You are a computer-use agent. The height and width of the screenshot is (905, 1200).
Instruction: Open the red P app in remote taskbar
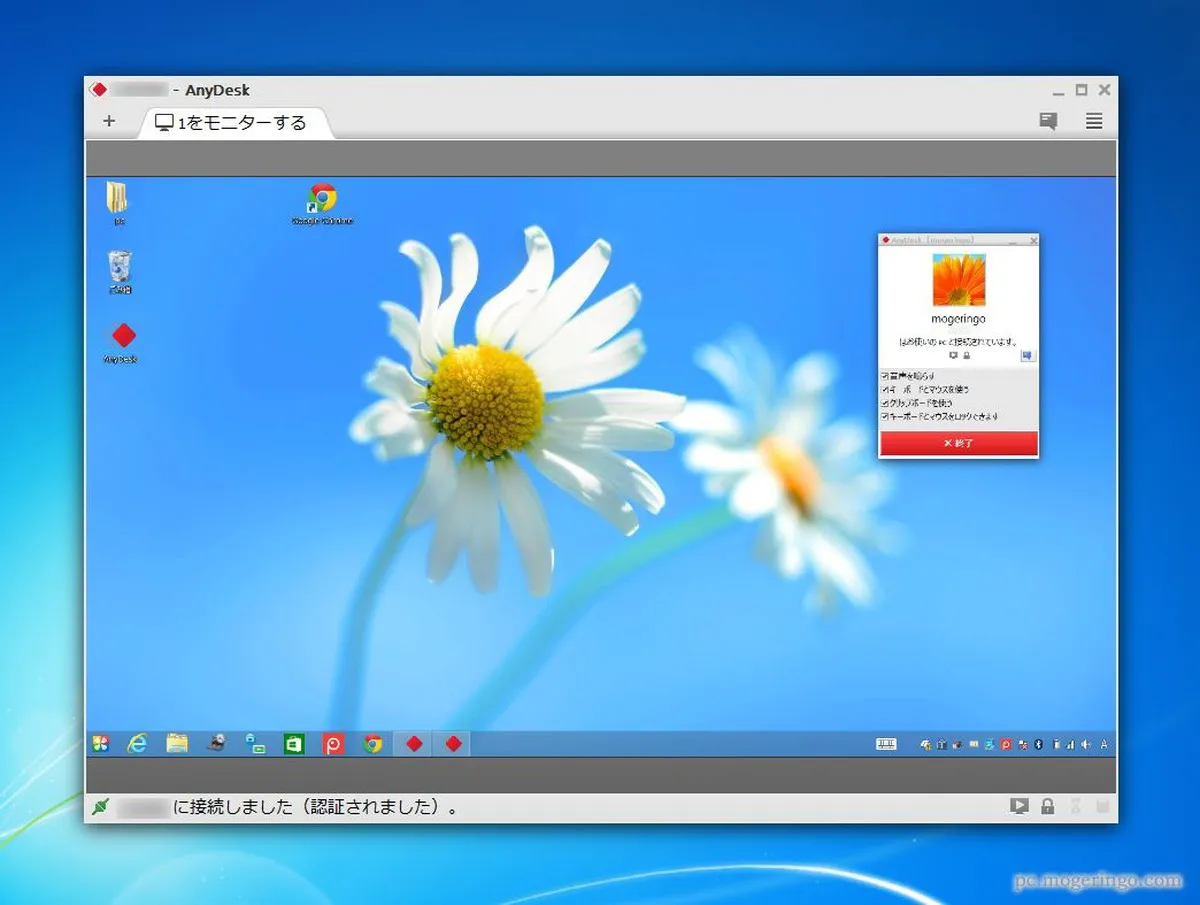[x=333, y=744]
